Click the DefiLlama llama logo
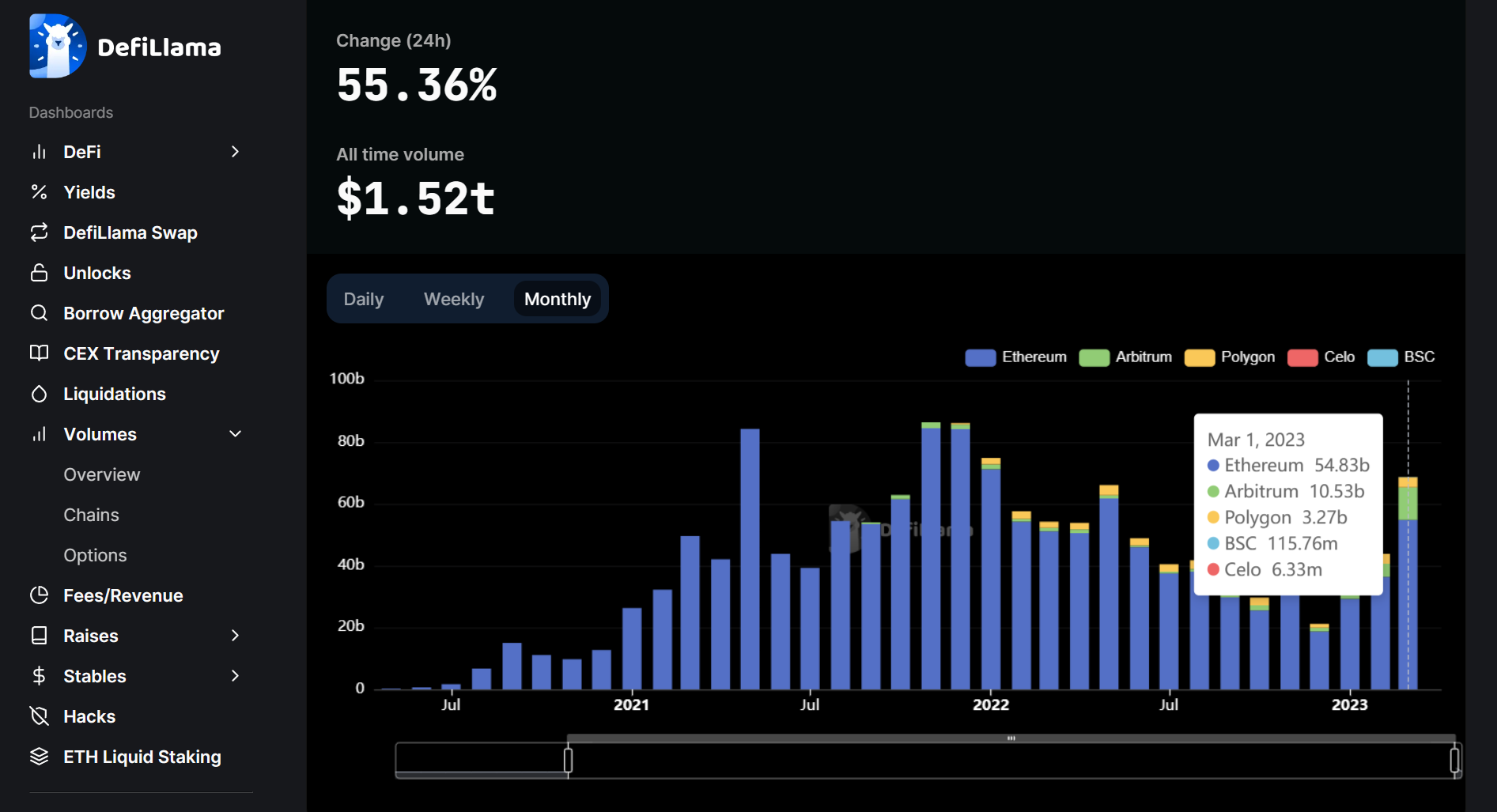 coord(58,46)
